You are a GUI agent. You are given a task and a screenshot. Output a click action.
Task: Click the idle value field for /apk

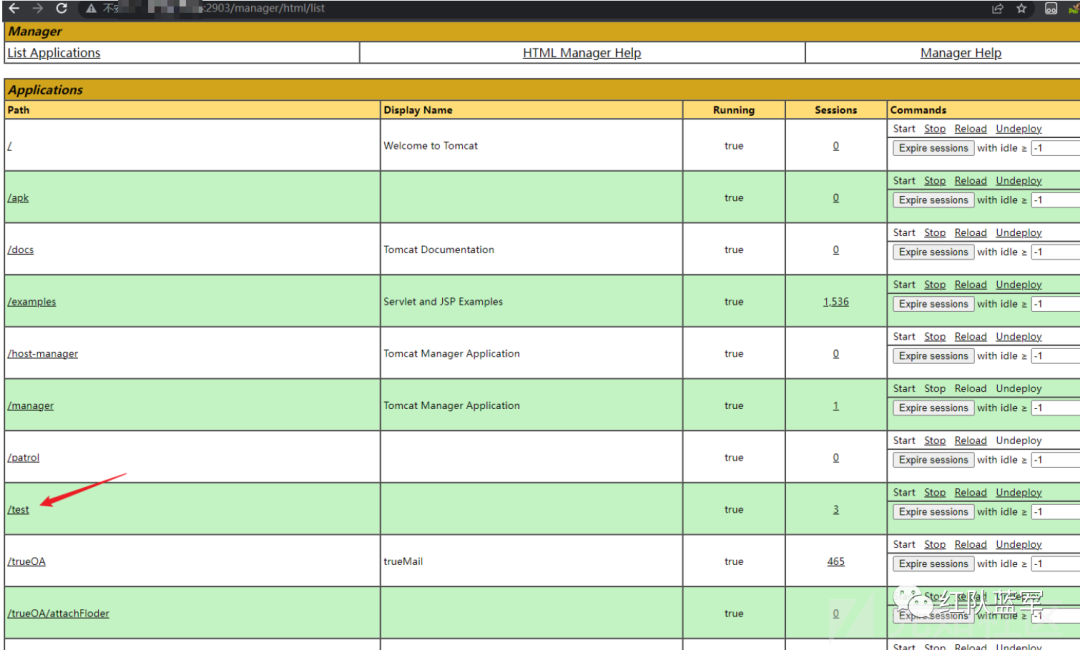1055,200
